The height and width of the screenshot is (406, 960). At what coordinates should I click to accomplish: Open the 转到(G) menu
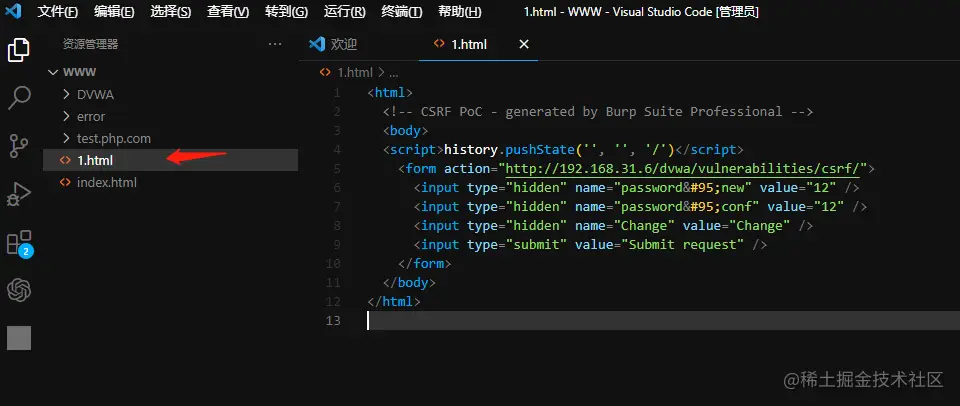point(287,12)
